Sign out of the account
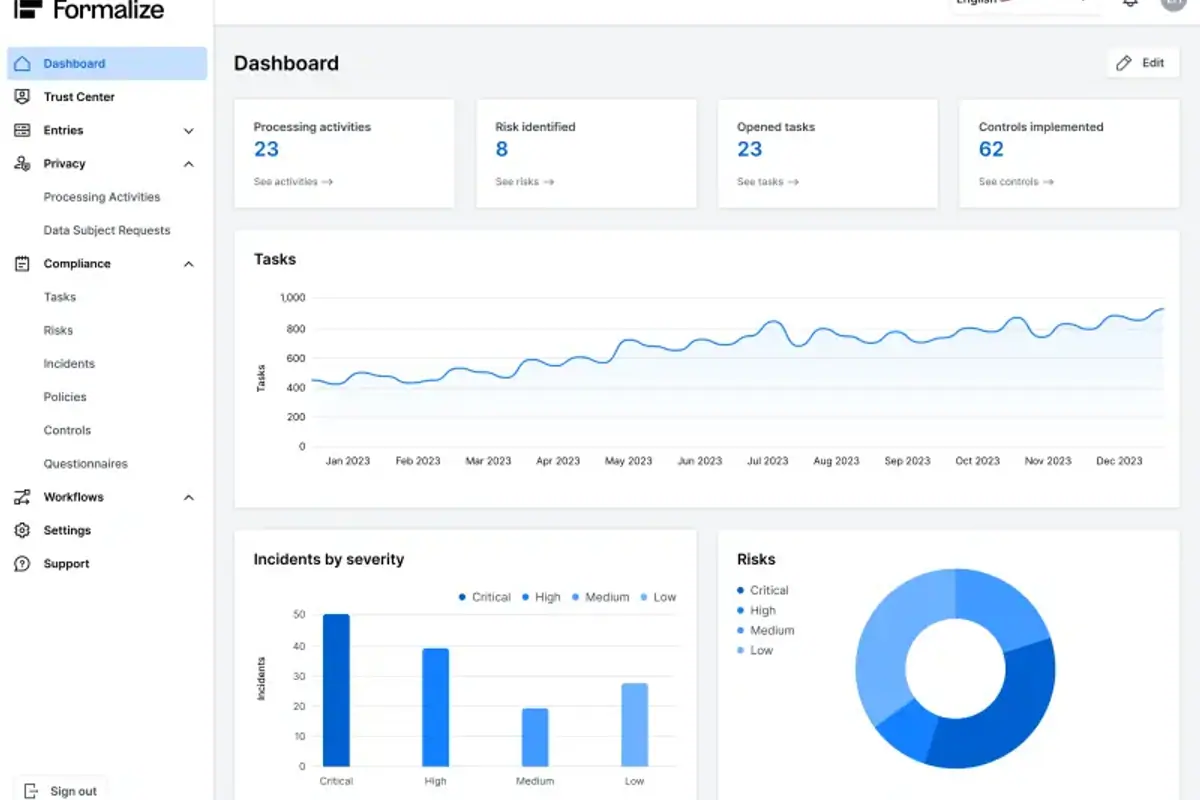Image resolution: width=1200 pixels, height=800 pixels. click(62, 790)
